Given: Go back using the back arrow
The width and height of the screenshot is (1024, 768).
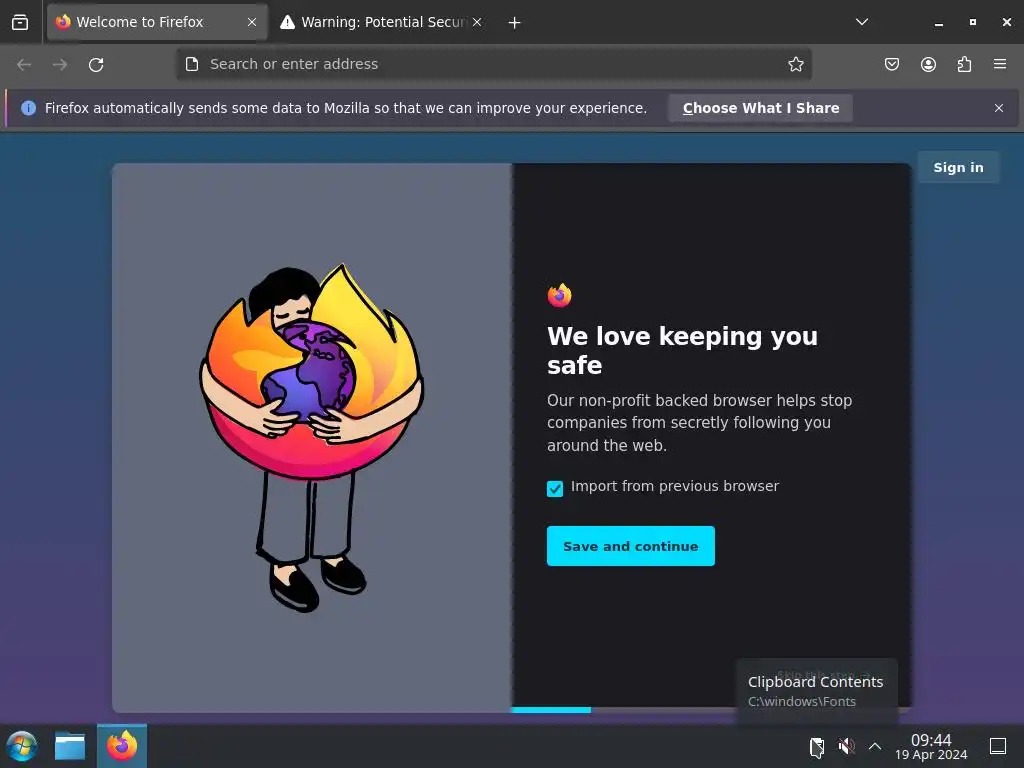Looking at the screenshot, I should 24,65.
